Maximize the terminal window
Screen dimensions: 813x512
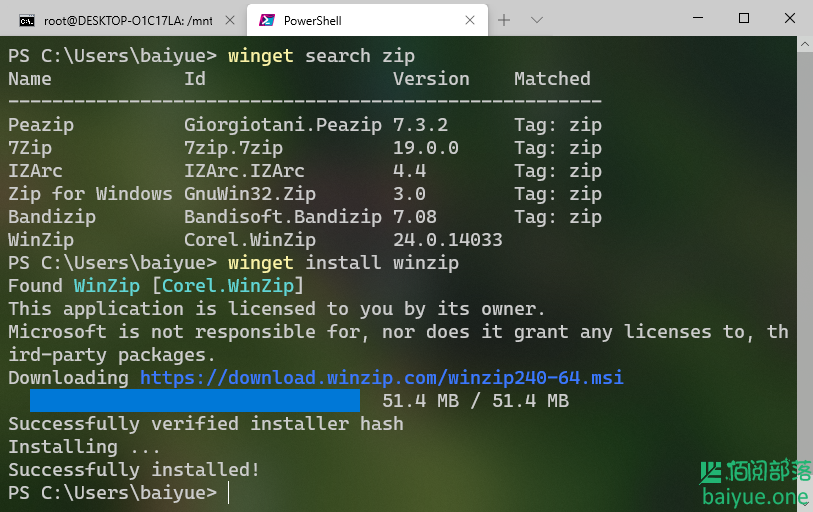pyautogui.click(x=744, y=18)
